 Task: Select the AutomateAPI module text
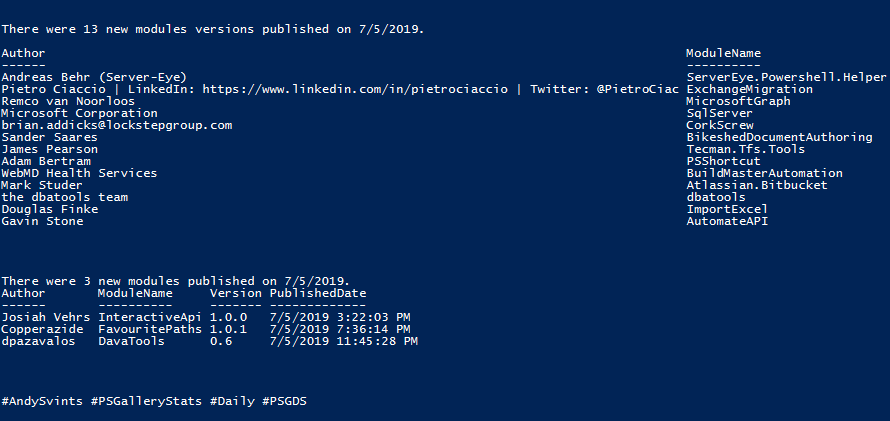727,221
